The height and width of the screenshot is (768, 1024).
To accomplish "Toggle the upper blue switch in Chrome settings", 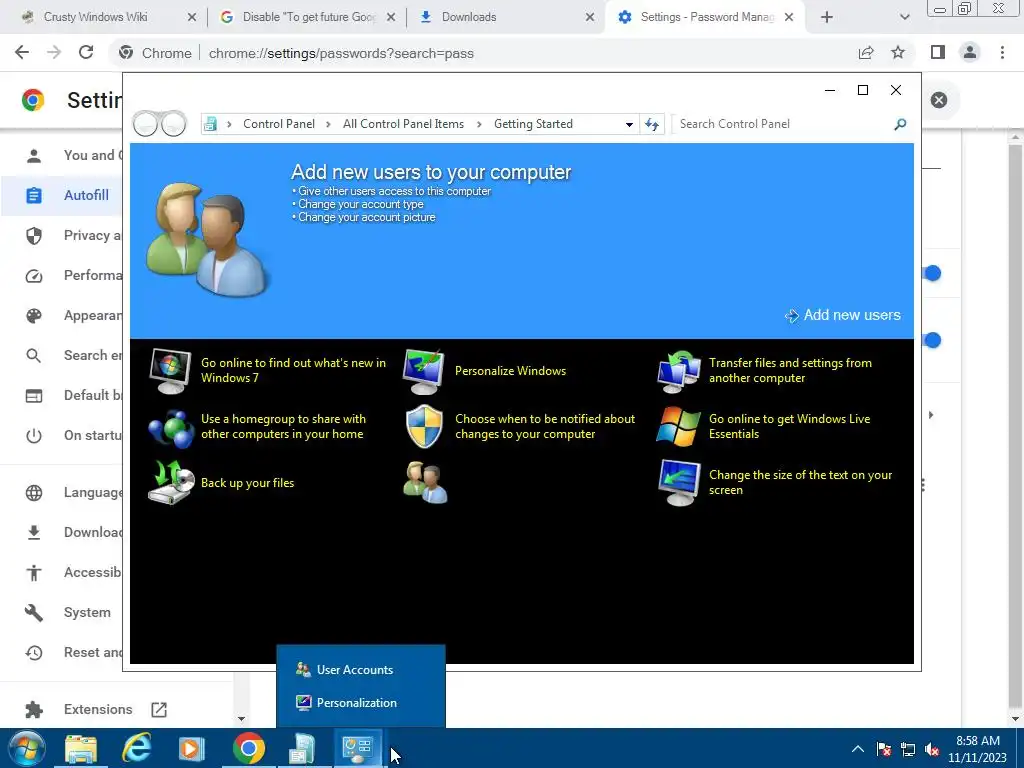I will 932,274.
